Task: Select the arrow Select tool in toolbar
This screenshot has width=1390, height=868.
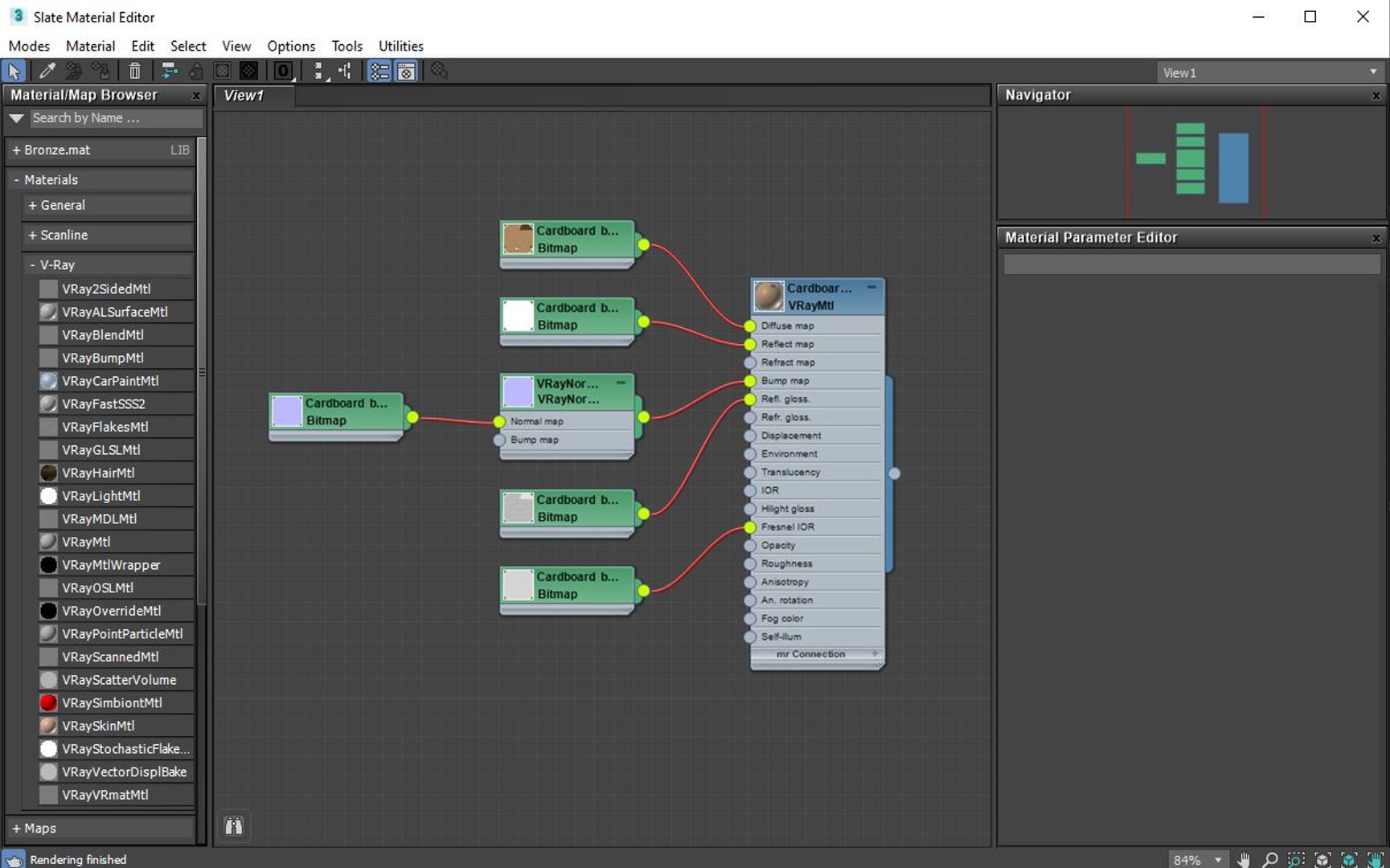Action: (14, 72)
